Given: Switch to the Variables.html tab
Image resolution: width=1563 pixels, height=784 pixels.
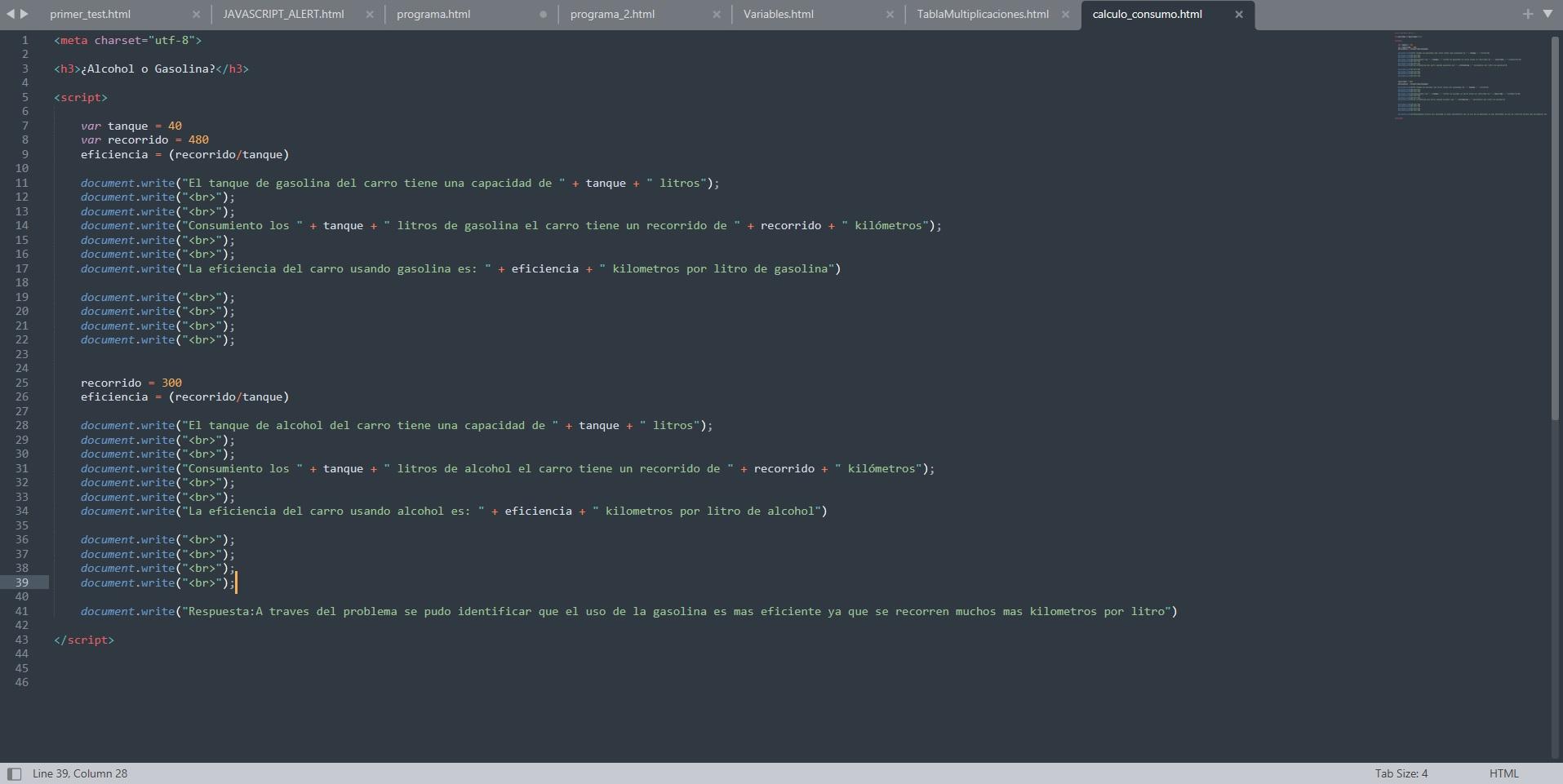Looking at the screenshot, I should [779, 14].
